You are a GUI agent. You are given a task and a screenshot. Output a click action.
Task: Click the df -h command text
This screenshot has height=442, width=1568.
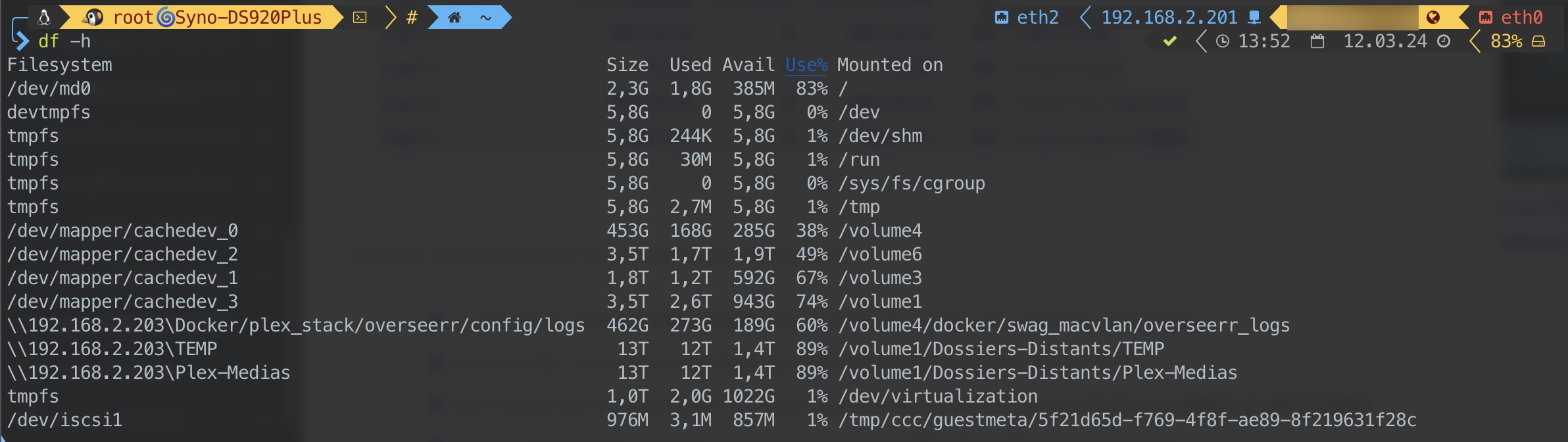coord(64,41)
